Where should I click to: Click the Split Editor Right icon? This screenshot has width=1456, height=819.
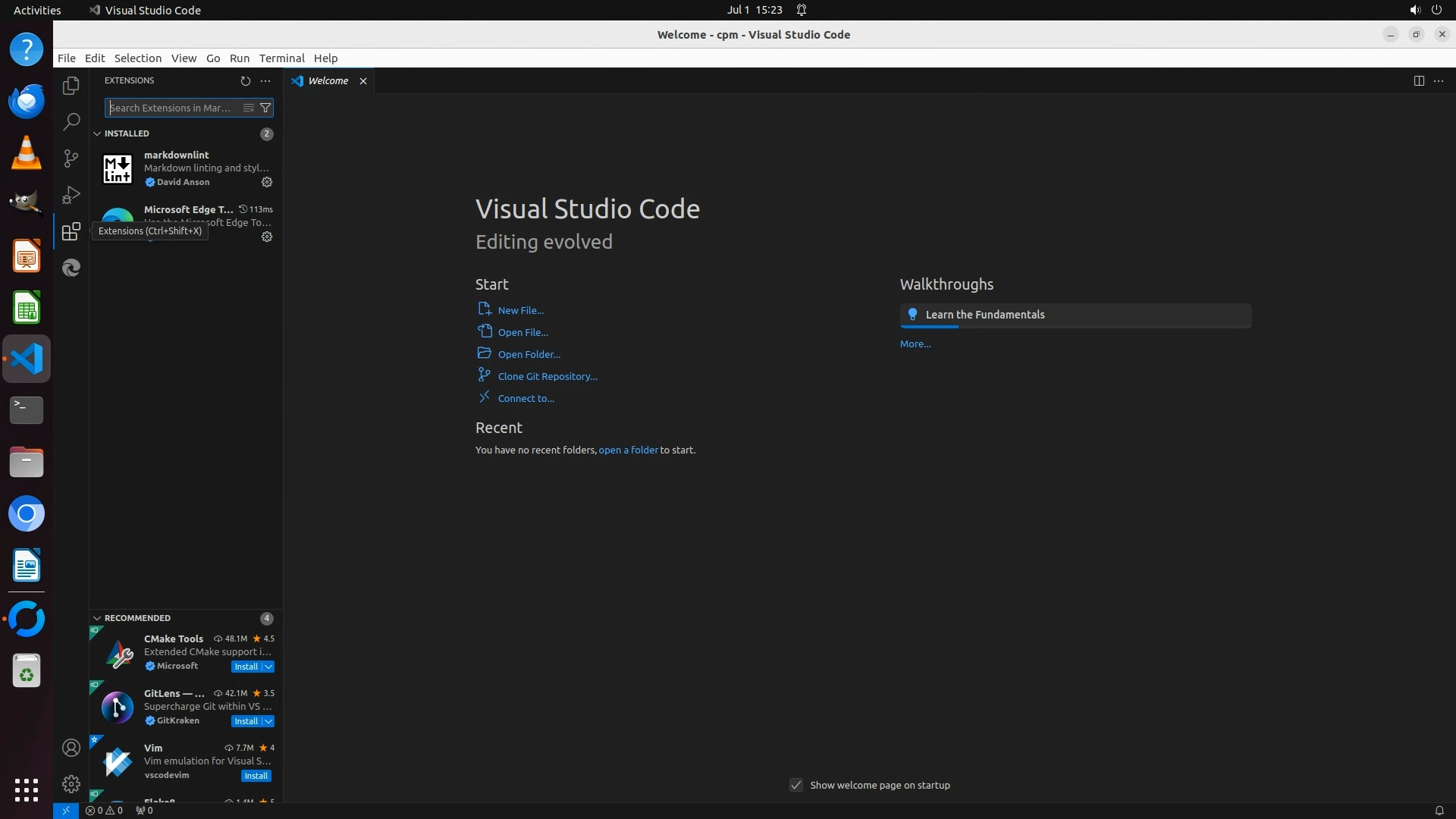1418,80
